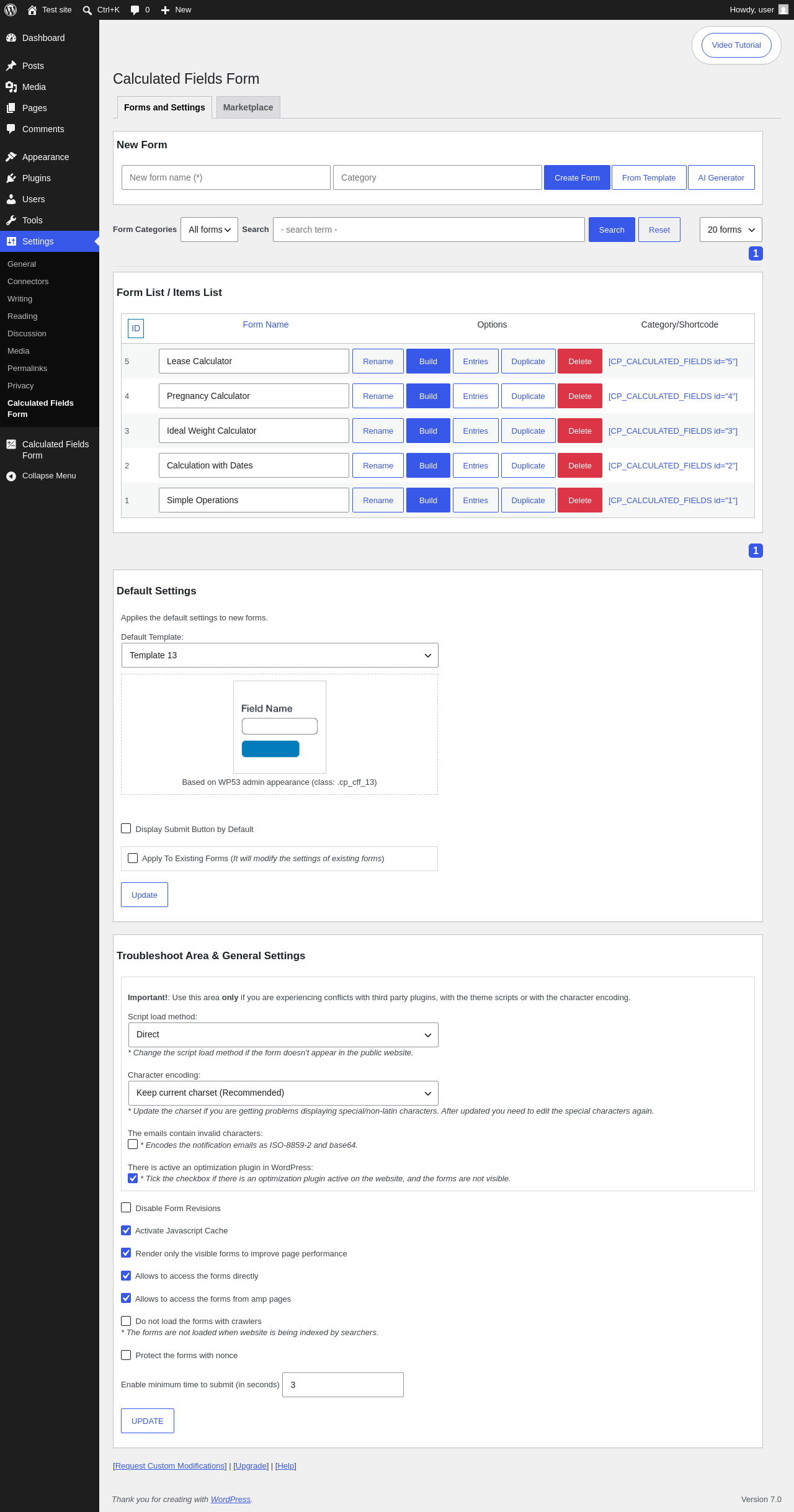
Task: Toggle access the forms from amp pages
Action: click(126, 1298)
